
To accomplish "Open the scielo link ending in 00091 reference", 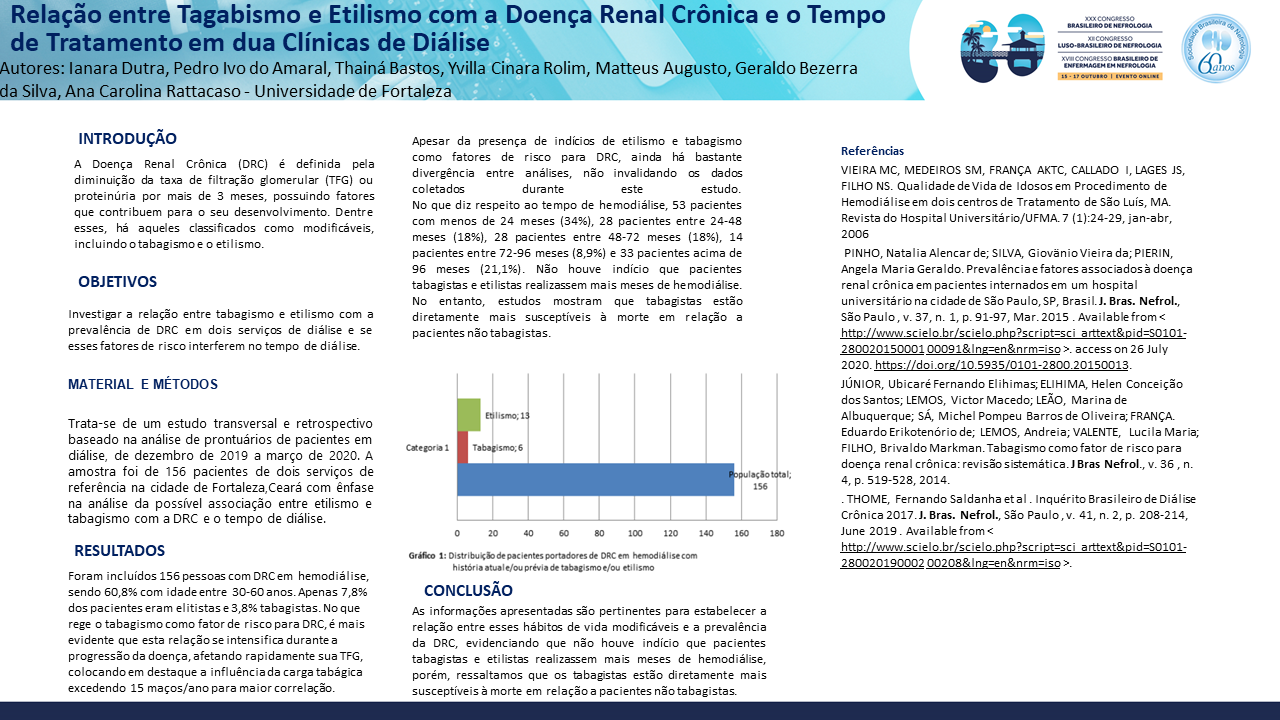I will coord(1013,339).
